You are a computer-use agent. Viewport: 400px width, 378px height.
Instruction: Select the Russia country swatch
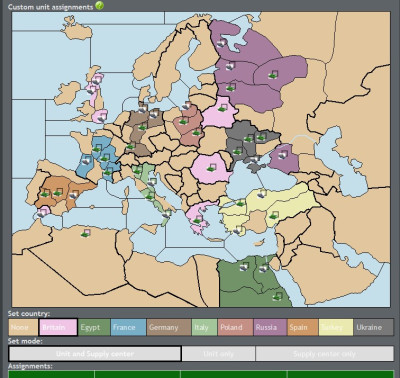coord(270,327)
